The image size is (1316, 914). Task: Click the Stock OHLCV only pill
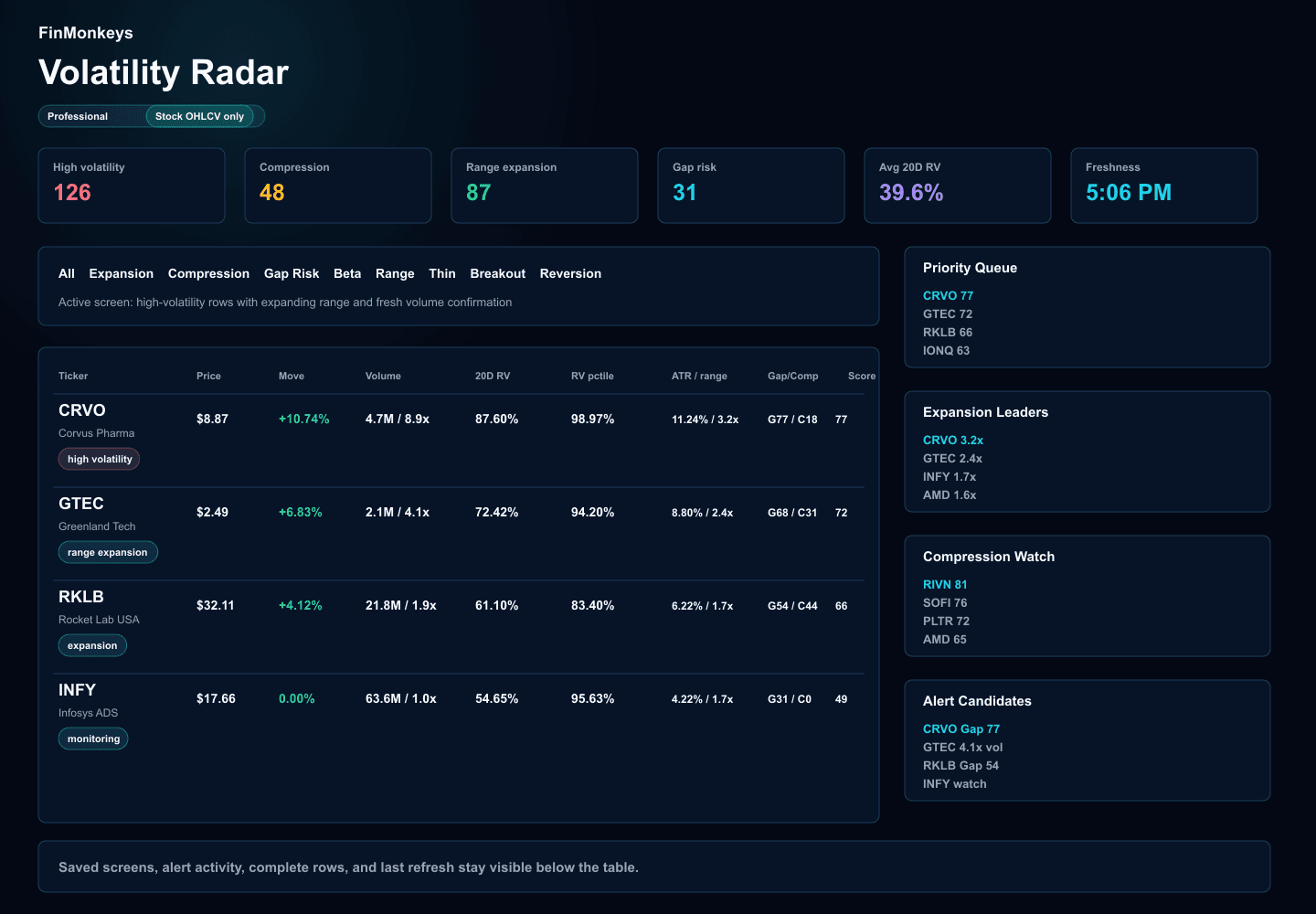coord(199,116)
